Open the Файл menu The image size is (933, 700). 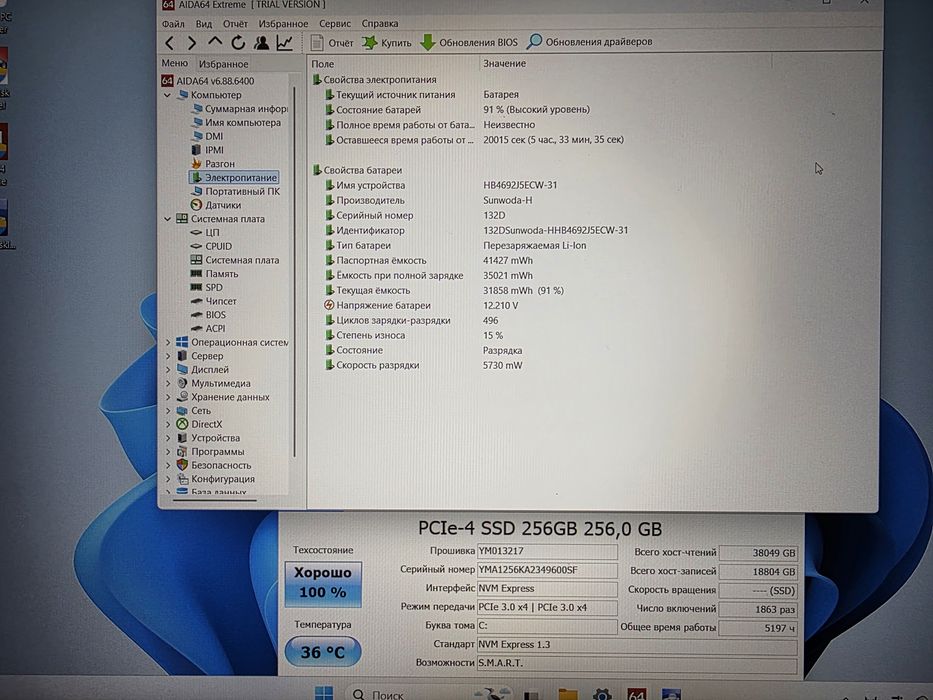[x=173, y=24]
